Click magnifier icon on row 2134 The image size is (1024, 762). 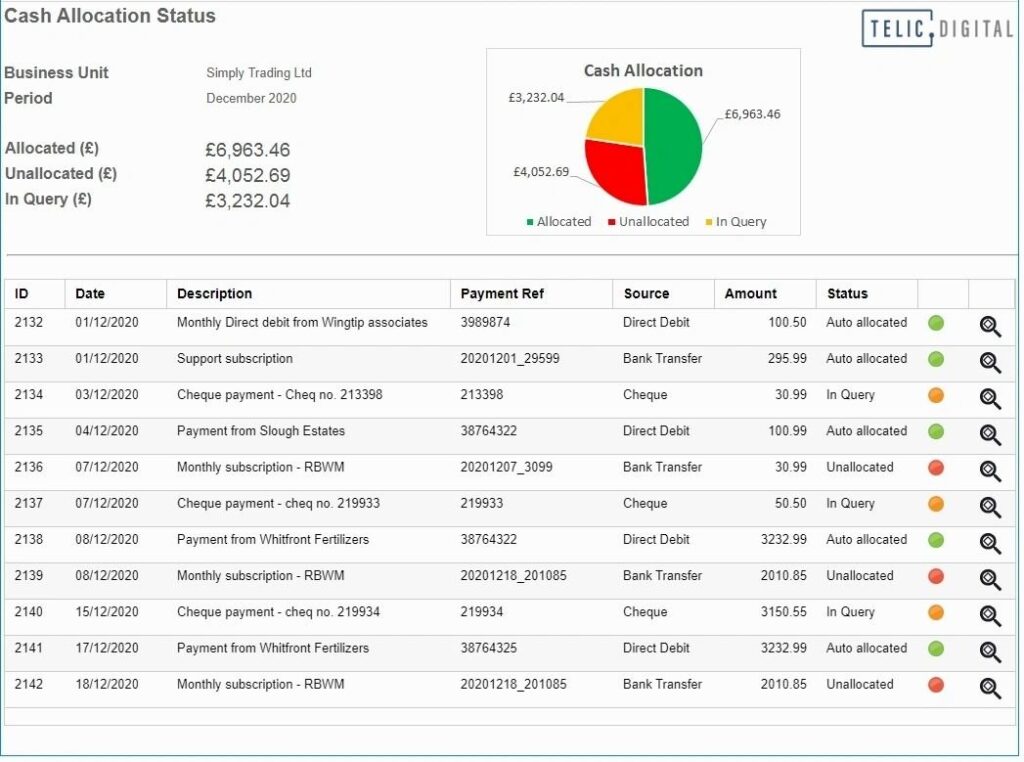coord(989,398)
